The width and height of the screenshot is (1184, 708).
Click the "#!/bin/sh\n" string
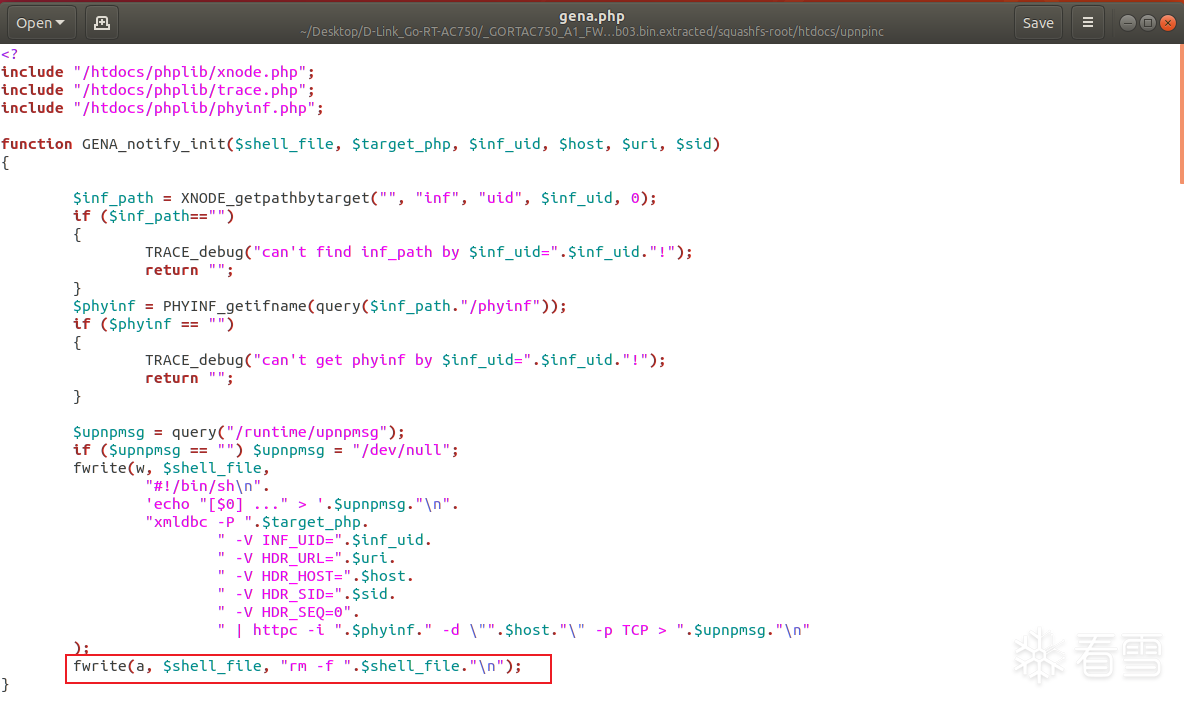[x=203, y=486]
